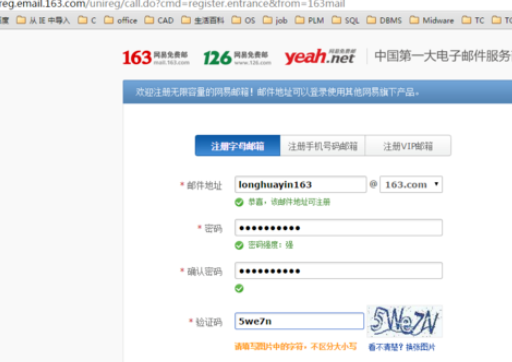The height and width of the screenshot is (362, 512).
Task: Click the 密码 password field
Action: [x=339, y=228]
